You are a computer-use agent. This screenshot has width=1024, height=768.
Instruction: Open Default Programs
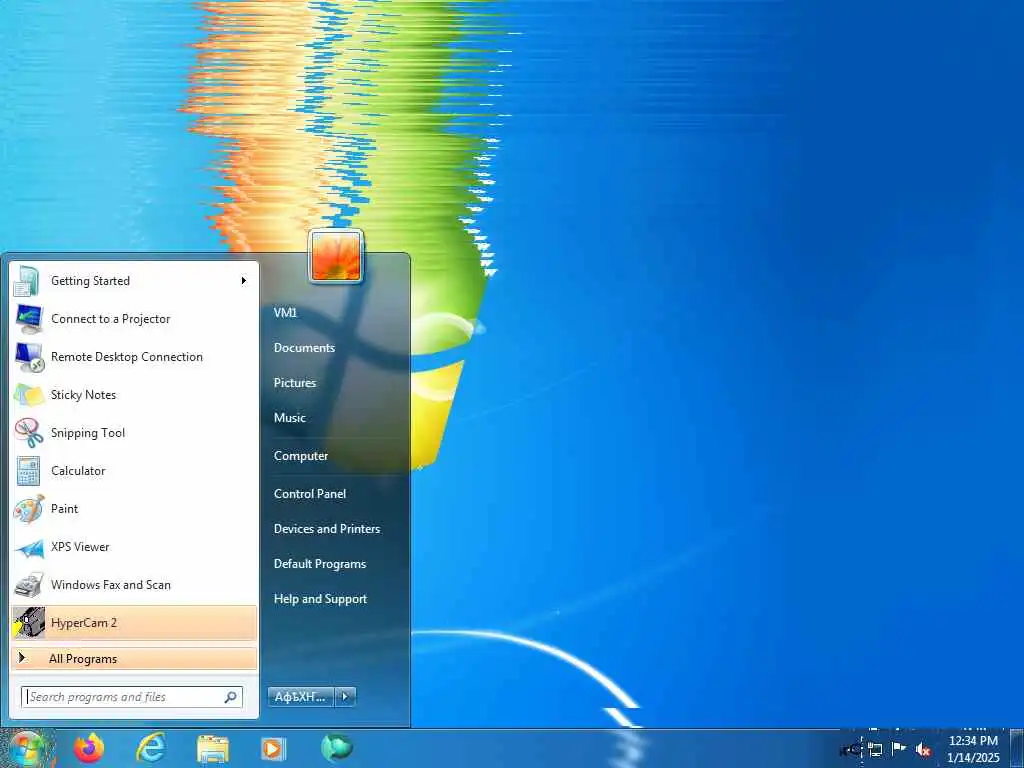pyautogui.click(x=319, y=564)
